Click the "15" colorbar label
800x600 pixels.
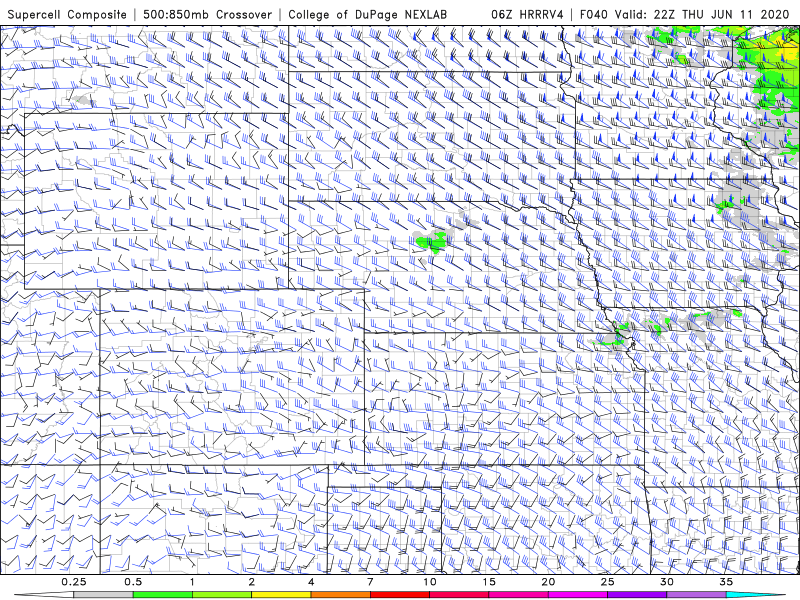click(489, 582)
